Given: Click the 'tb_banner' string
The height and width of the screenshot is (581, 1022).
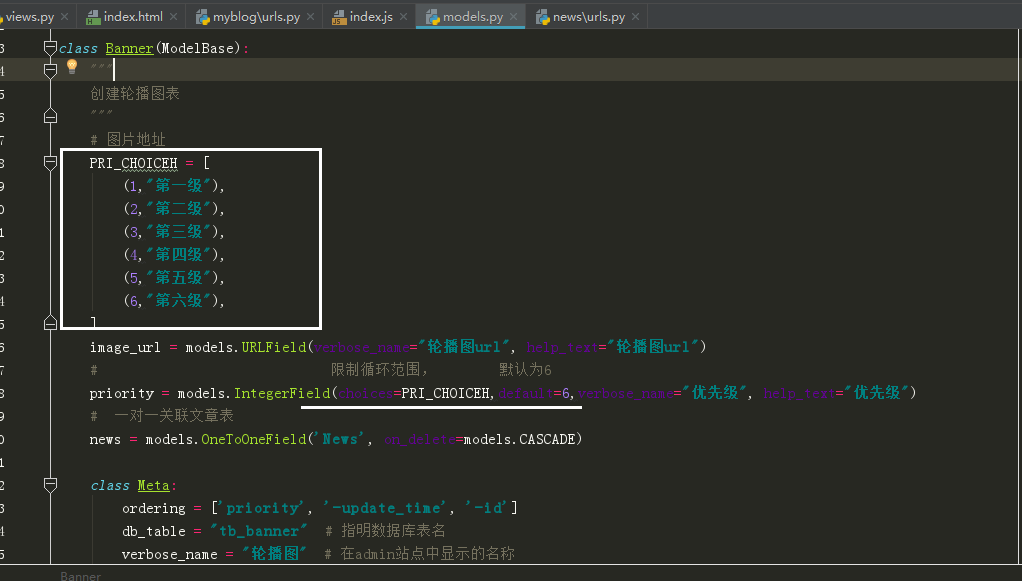Looking at the screenshot, I should (259, 531).
